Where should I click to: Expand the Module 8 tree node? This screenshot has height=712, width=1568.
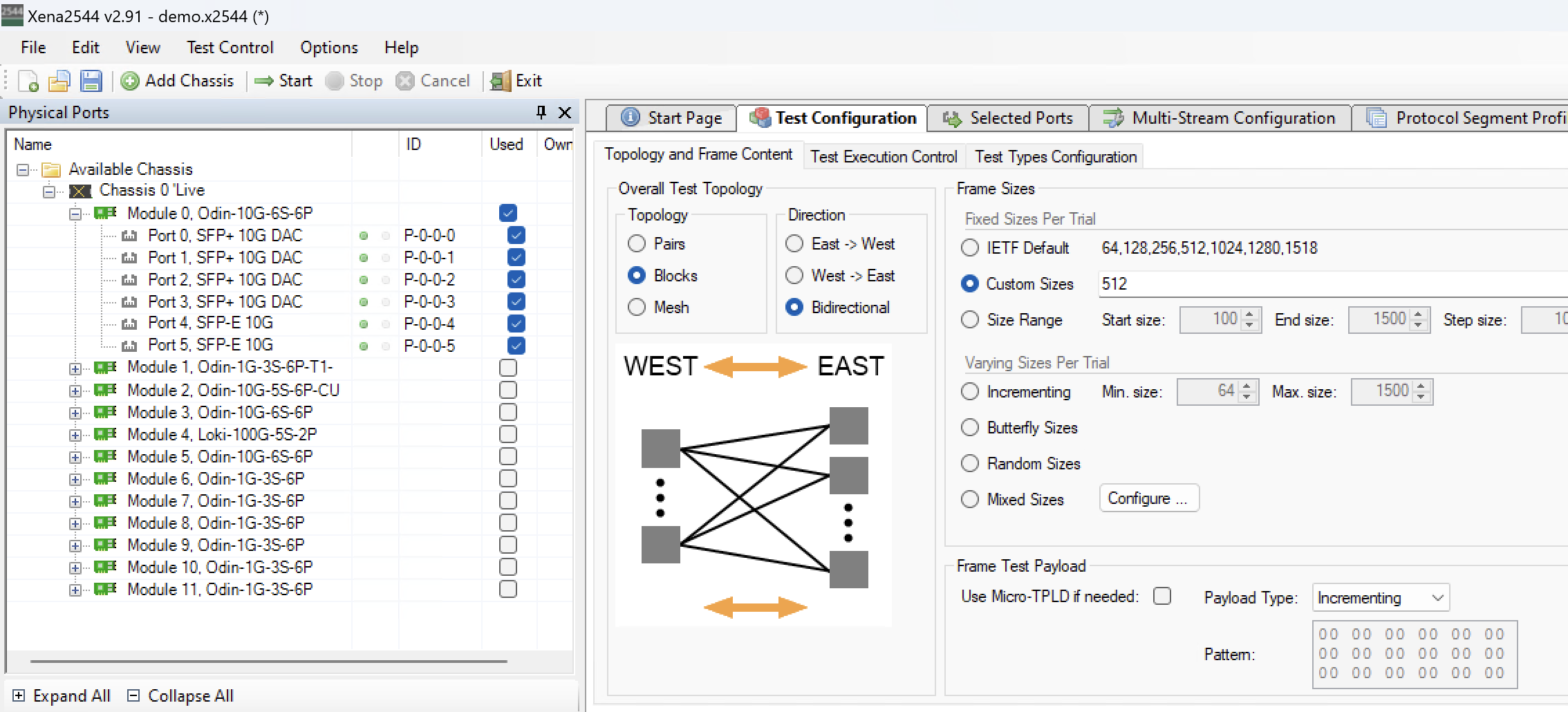click(75, 524)
